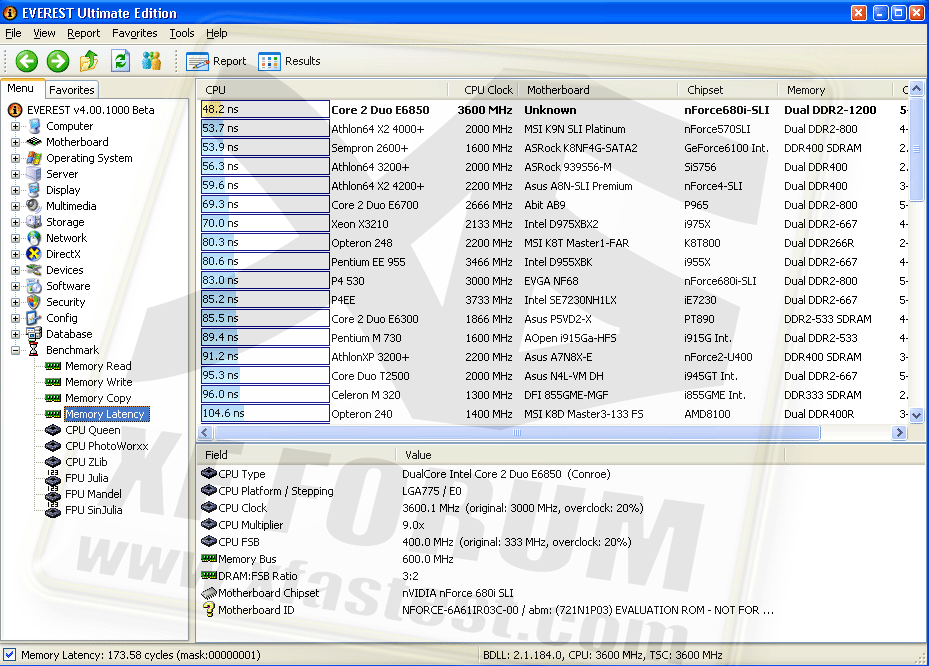
Task: Select the Memory Latency tree item
Action: (x=106, y=414)
